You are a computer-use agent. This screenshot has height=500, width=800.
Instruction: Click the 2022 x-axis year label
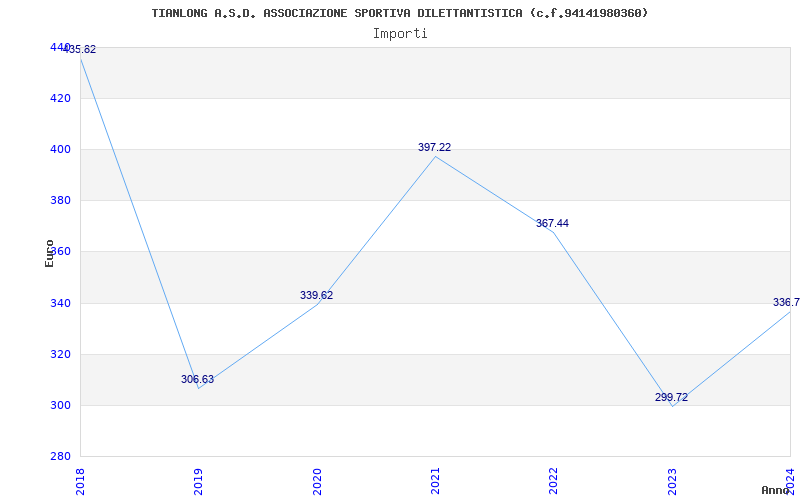[554, 481]
